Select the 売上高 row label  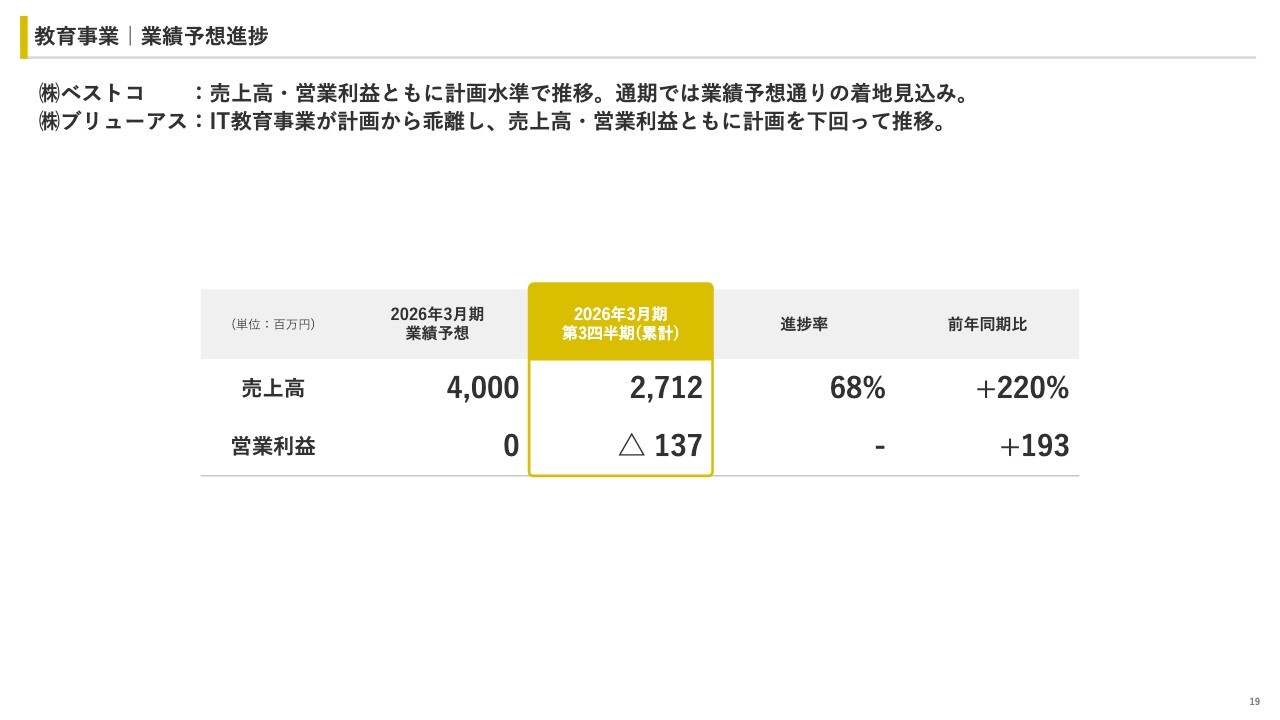click(273, 388)
